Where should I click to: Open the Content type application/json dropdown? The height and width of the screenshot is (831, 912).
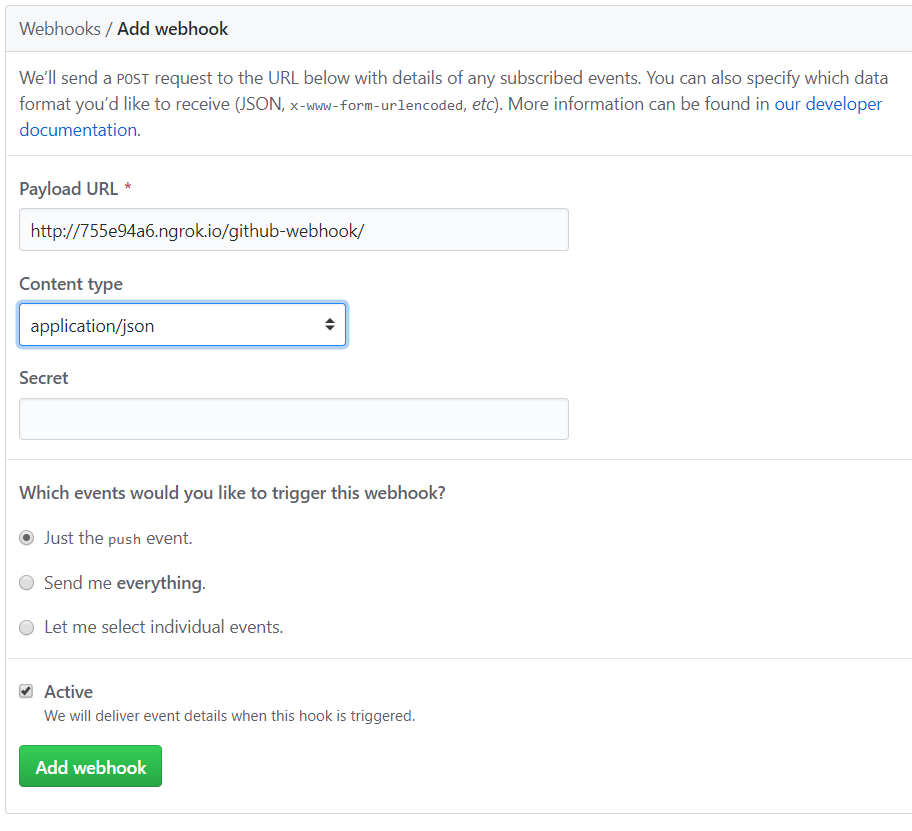tap(183, 324)
